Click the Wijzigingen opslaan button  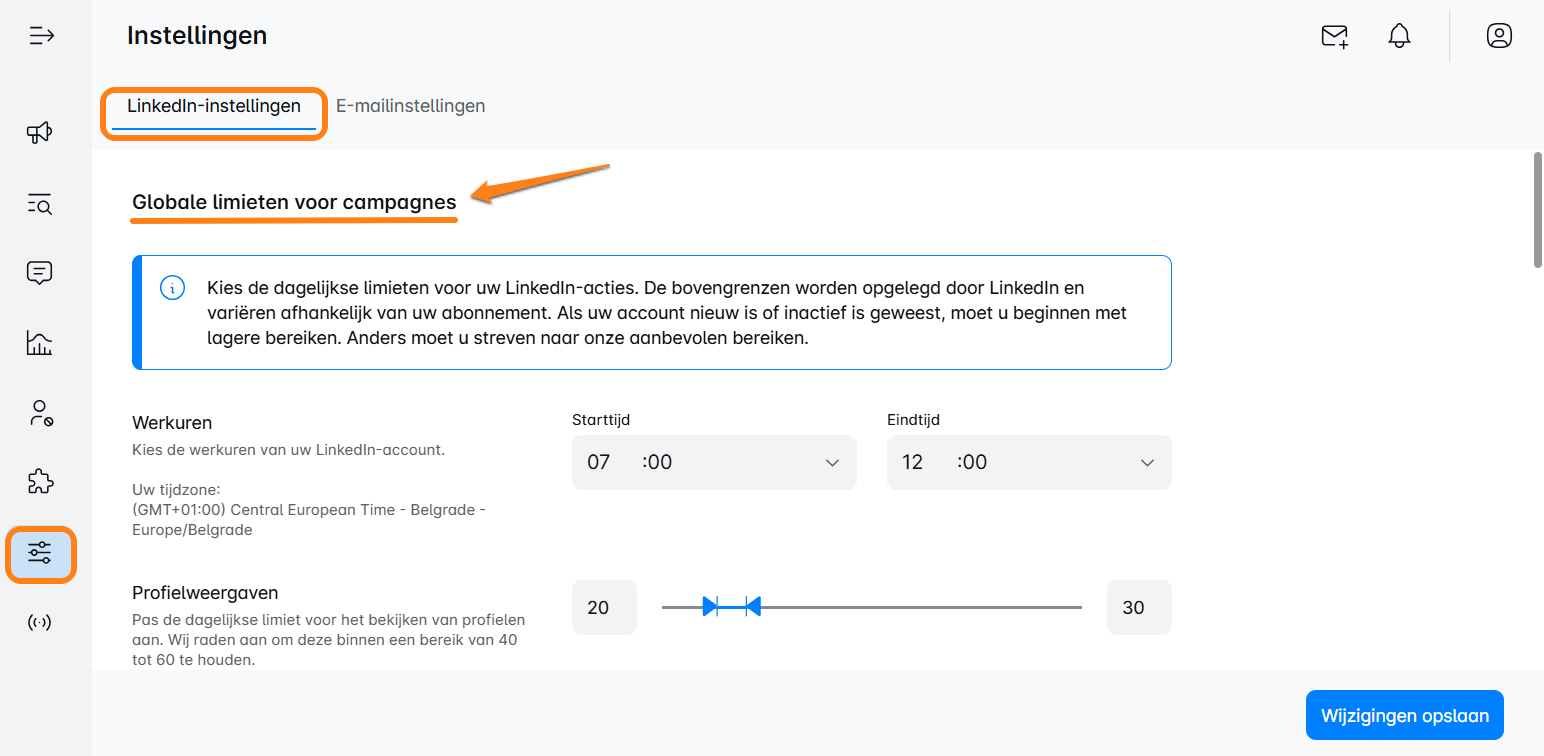pos(1404,715)
